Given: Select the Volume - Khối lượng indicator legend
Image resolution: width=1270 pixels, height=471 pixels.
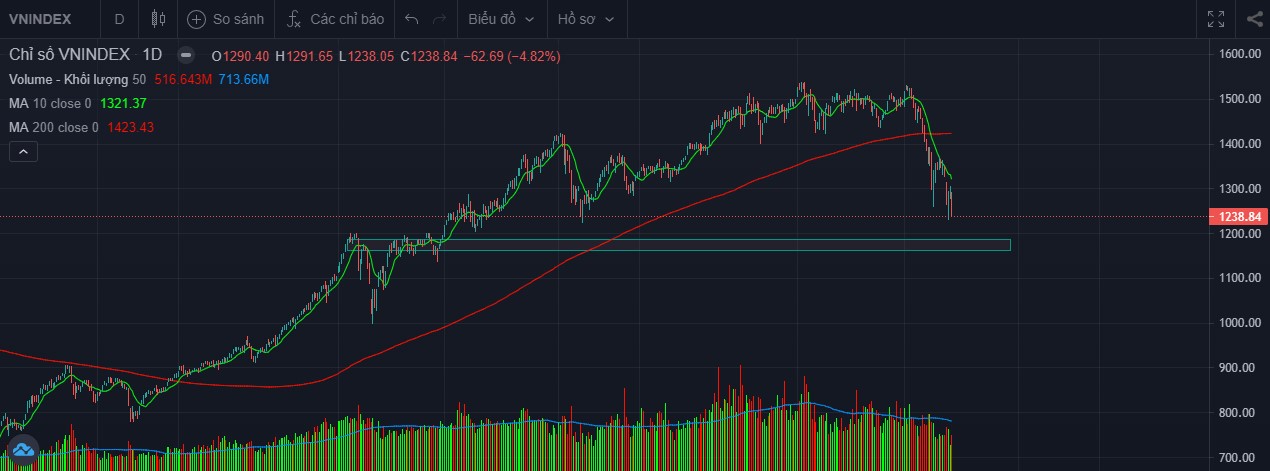Looking at the screenshot, I should tap(69, 79).
